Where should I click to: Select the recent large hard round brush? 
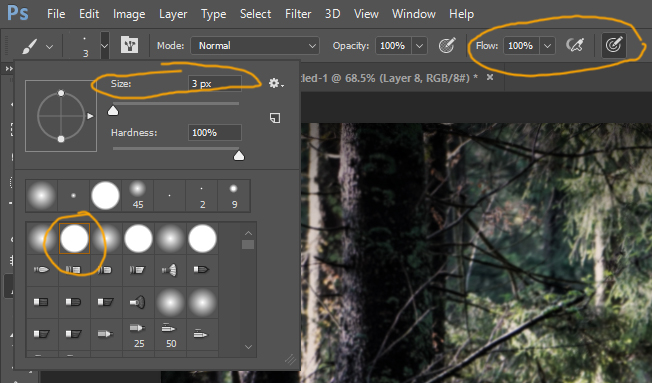pos(105,195)
